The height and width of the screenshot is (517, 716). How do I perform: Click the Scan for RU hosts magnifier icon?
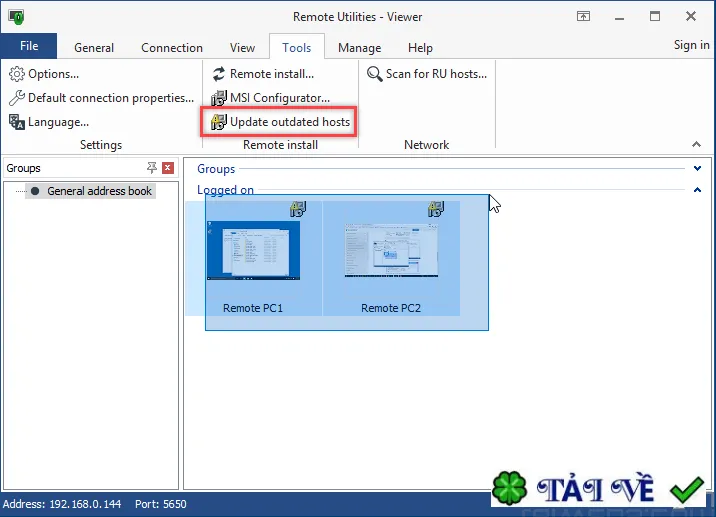tap(374, 74)
